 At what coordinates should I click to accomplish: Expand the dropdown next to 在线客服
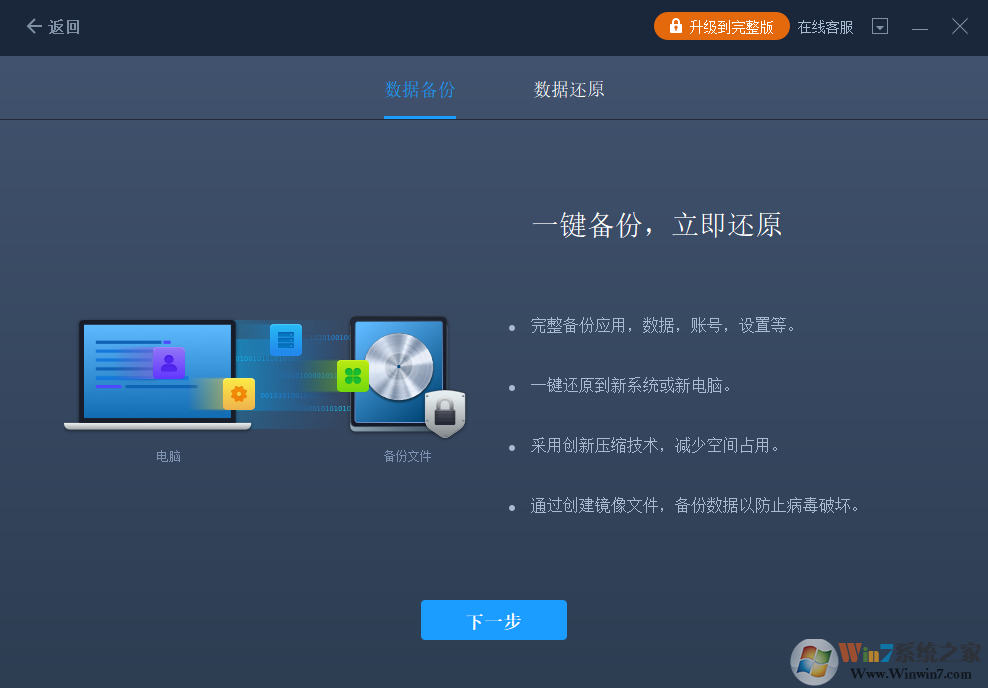879,26
